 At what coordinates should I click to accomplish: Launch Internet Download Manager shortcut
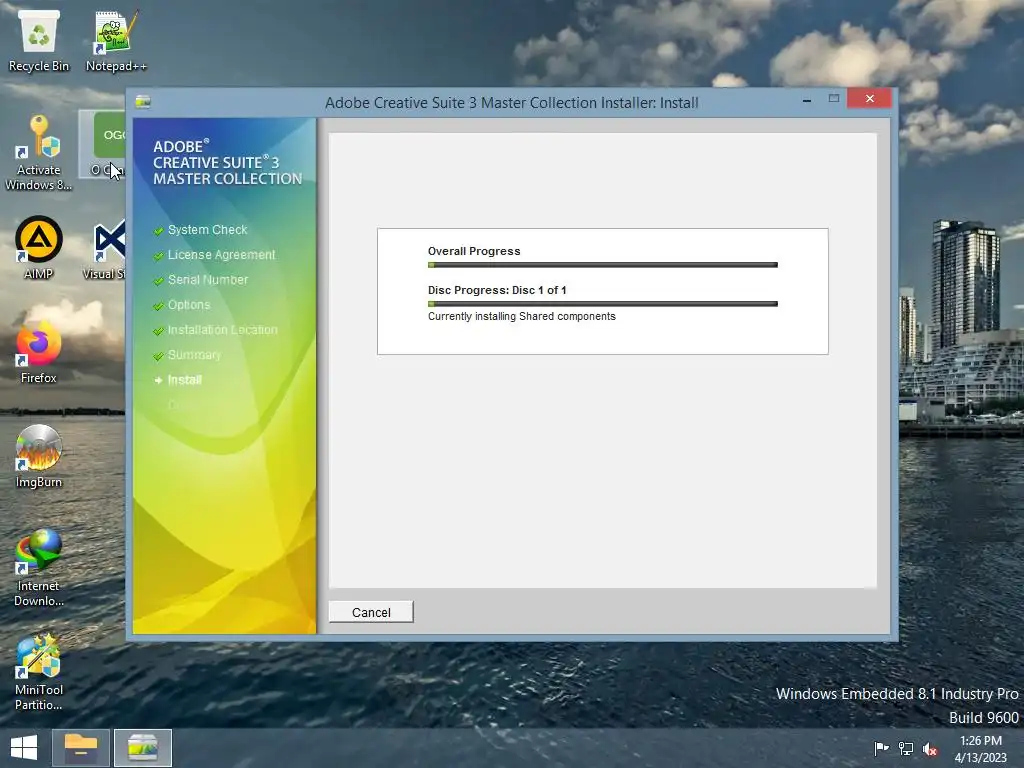pos(39,568)
